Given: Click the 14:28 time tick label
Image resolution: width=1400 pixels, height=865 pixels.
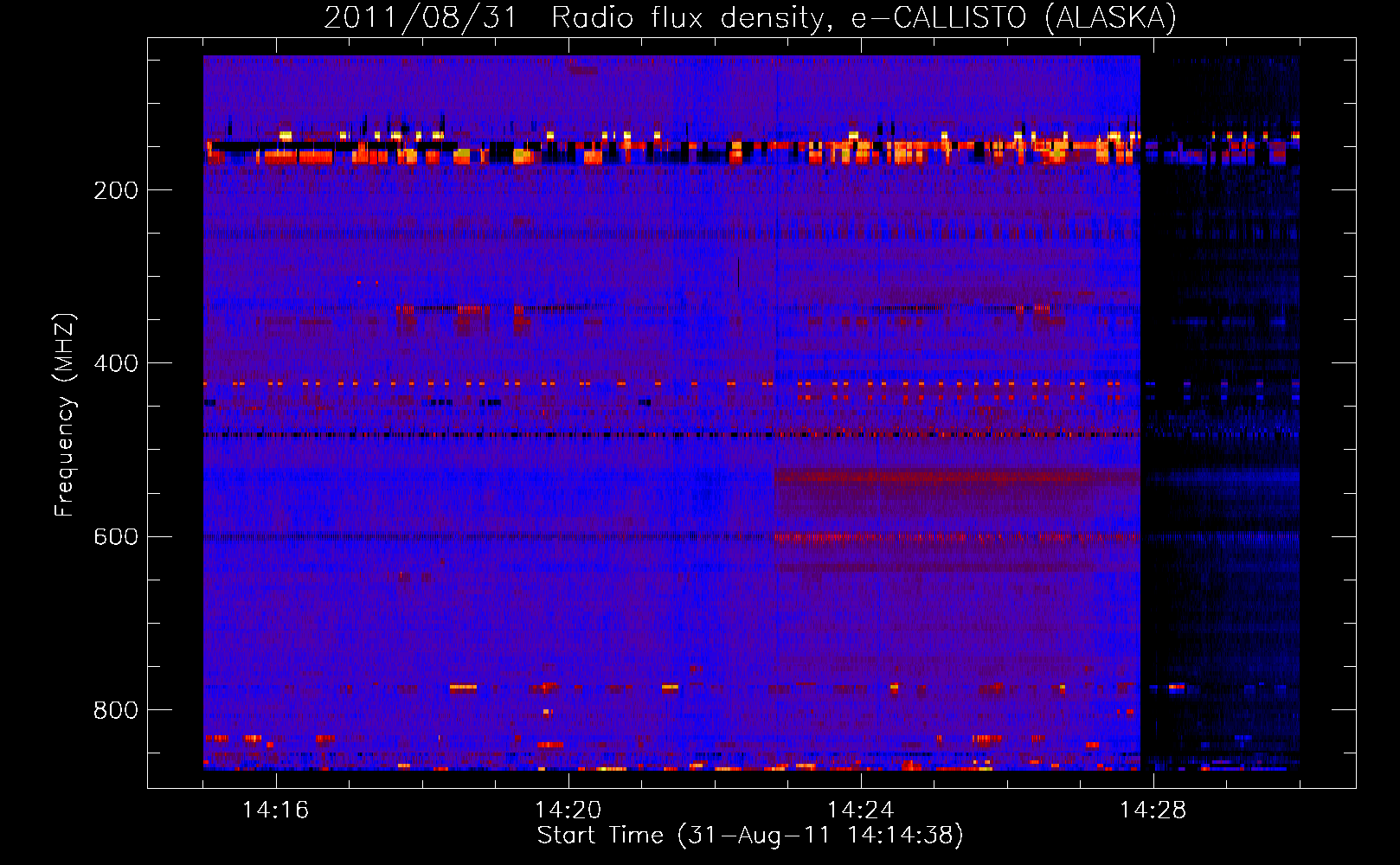Looking at the screenshot, I should [1153, 810].
